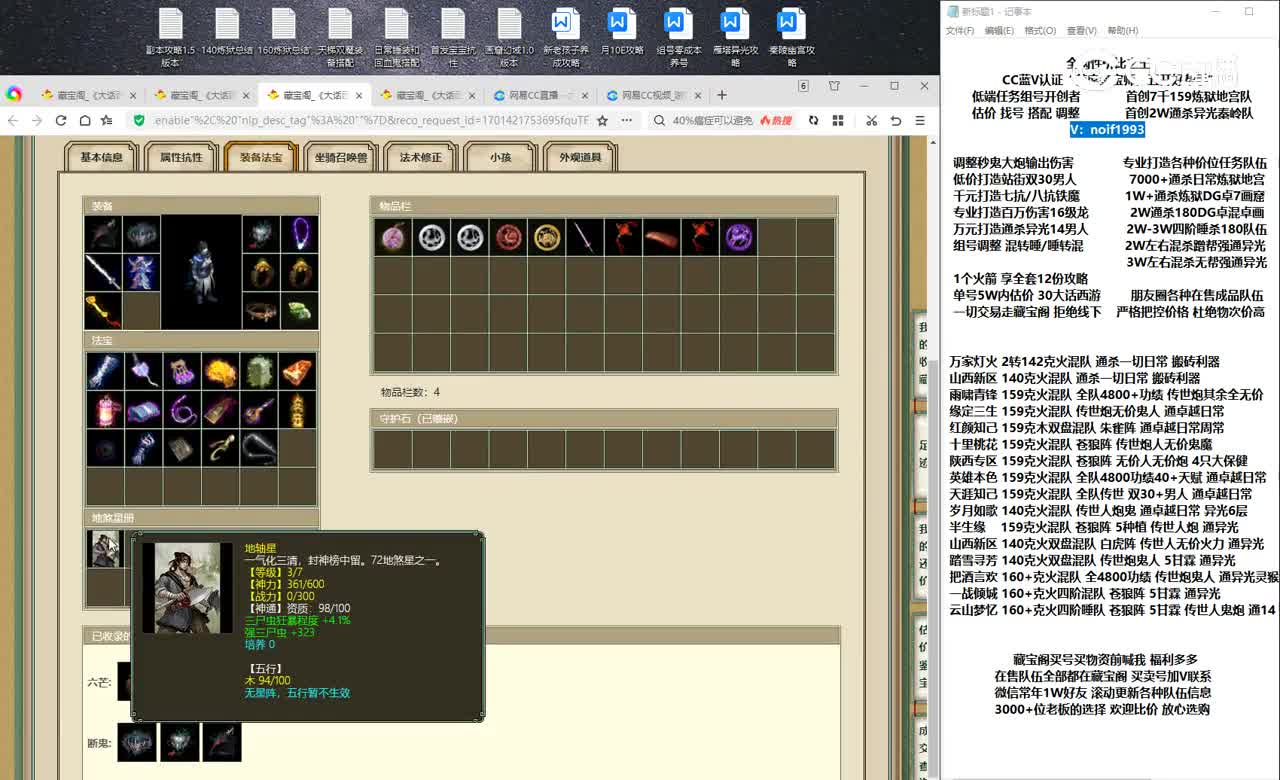This screenshot has width=1280, height=780.
Task: Click the golden flame talisman icon
Action: (220, 371)
